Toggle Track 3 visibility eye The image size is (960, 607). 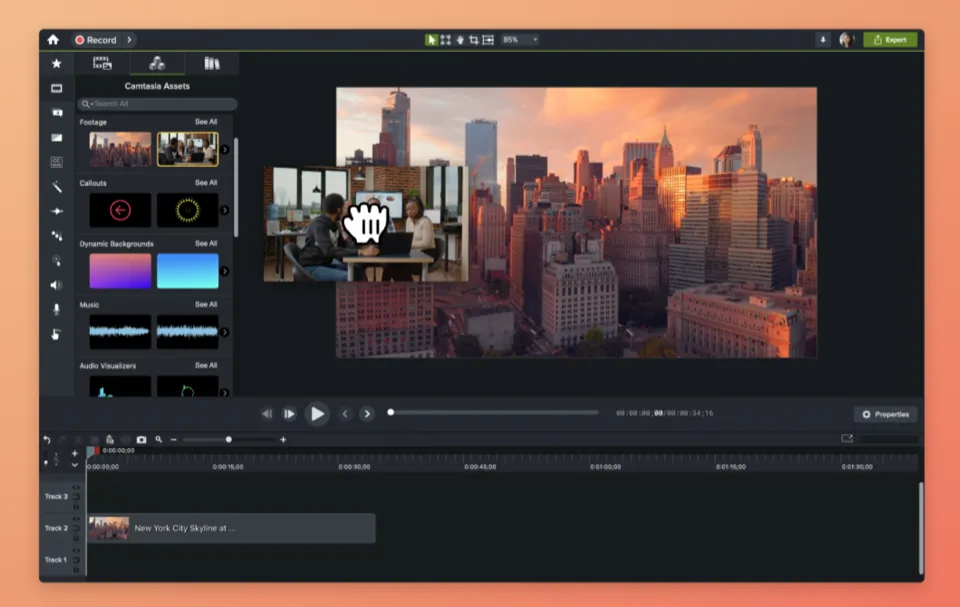[77, 488]
